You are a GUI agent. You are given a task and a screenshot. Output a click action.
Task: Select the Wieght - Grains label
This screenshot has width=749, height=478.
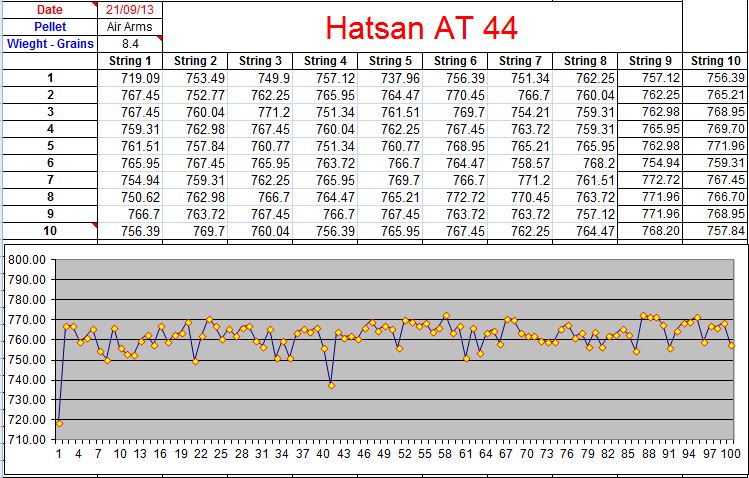[x=50, y=44]
